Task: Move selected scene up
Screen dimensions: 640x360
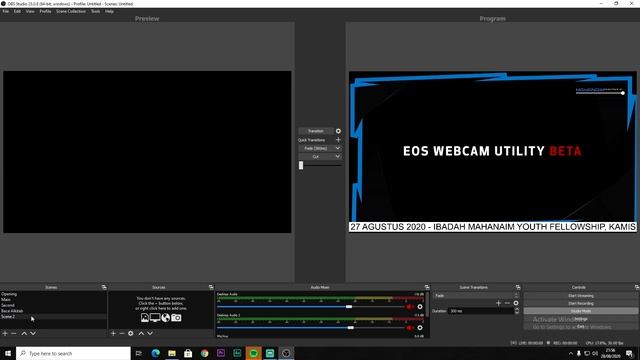Action: pyautogui.click(x=24, y=333)
